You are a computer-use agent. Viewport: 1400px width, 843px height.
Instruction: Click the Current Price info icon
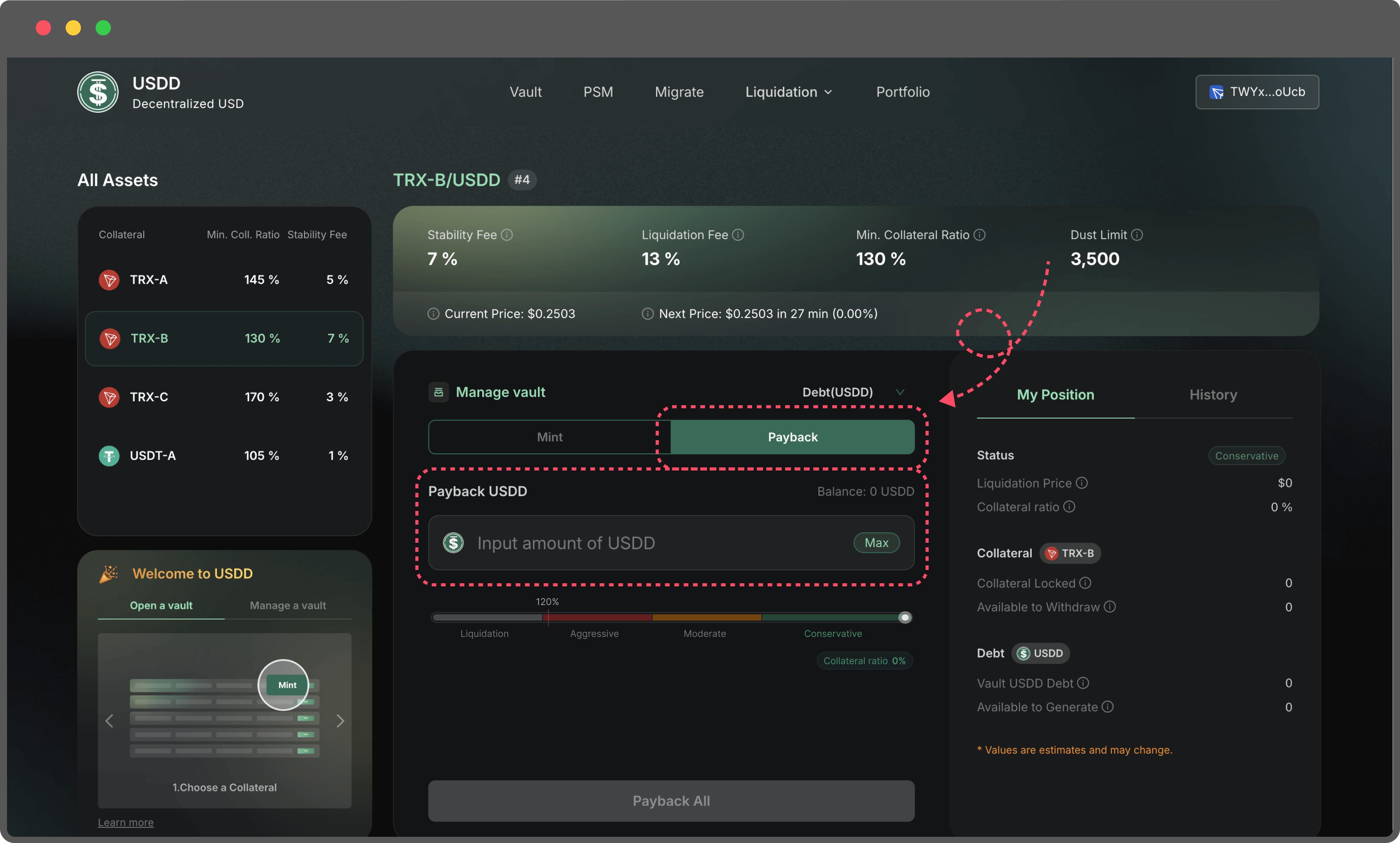click(433, 313)
